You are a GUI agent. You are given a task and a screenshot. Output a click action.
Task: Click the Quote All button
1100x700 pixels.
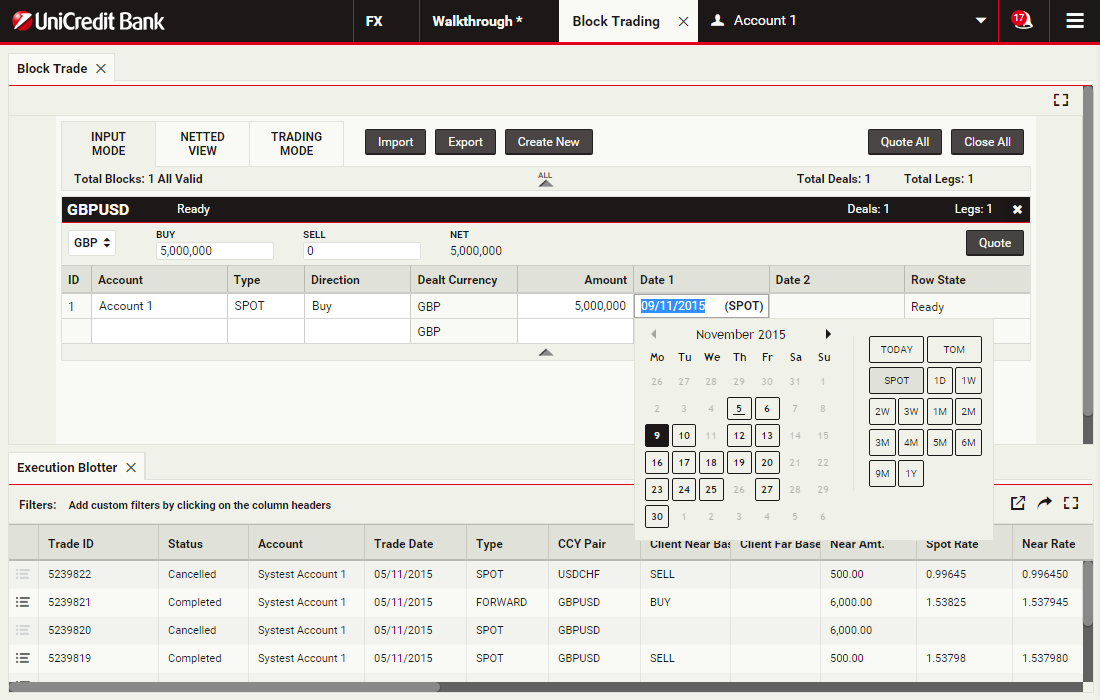(x=904, y=142)
